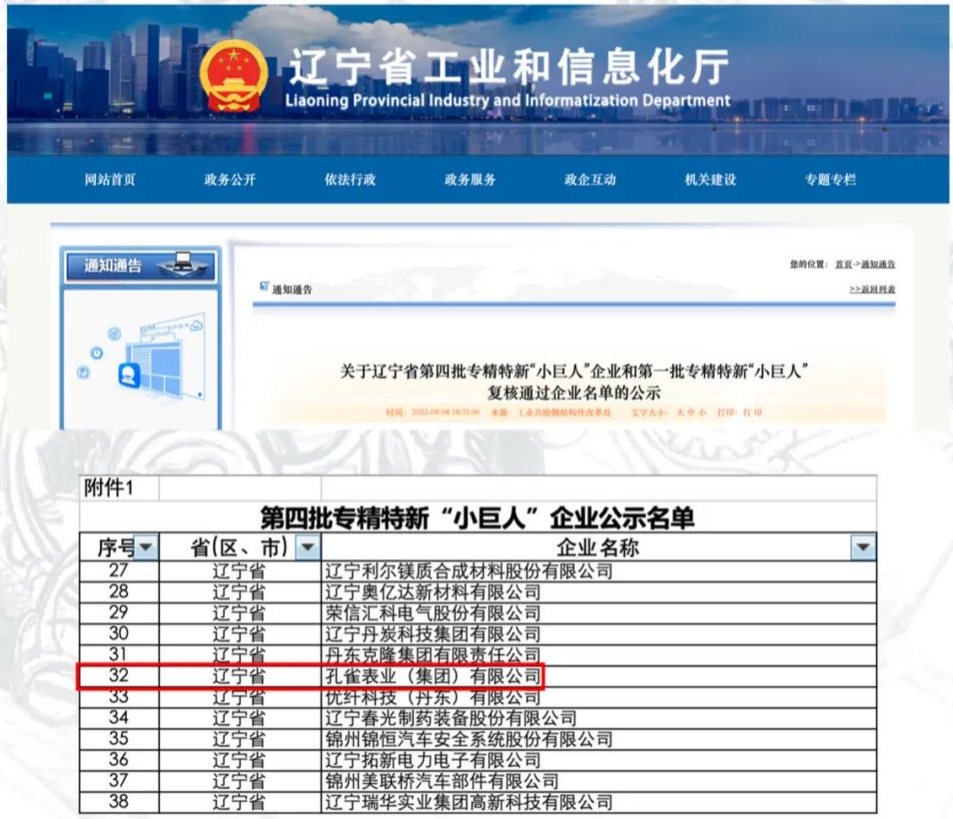Click serial number cell 35

pyautogui.click(x=119, y=739)
